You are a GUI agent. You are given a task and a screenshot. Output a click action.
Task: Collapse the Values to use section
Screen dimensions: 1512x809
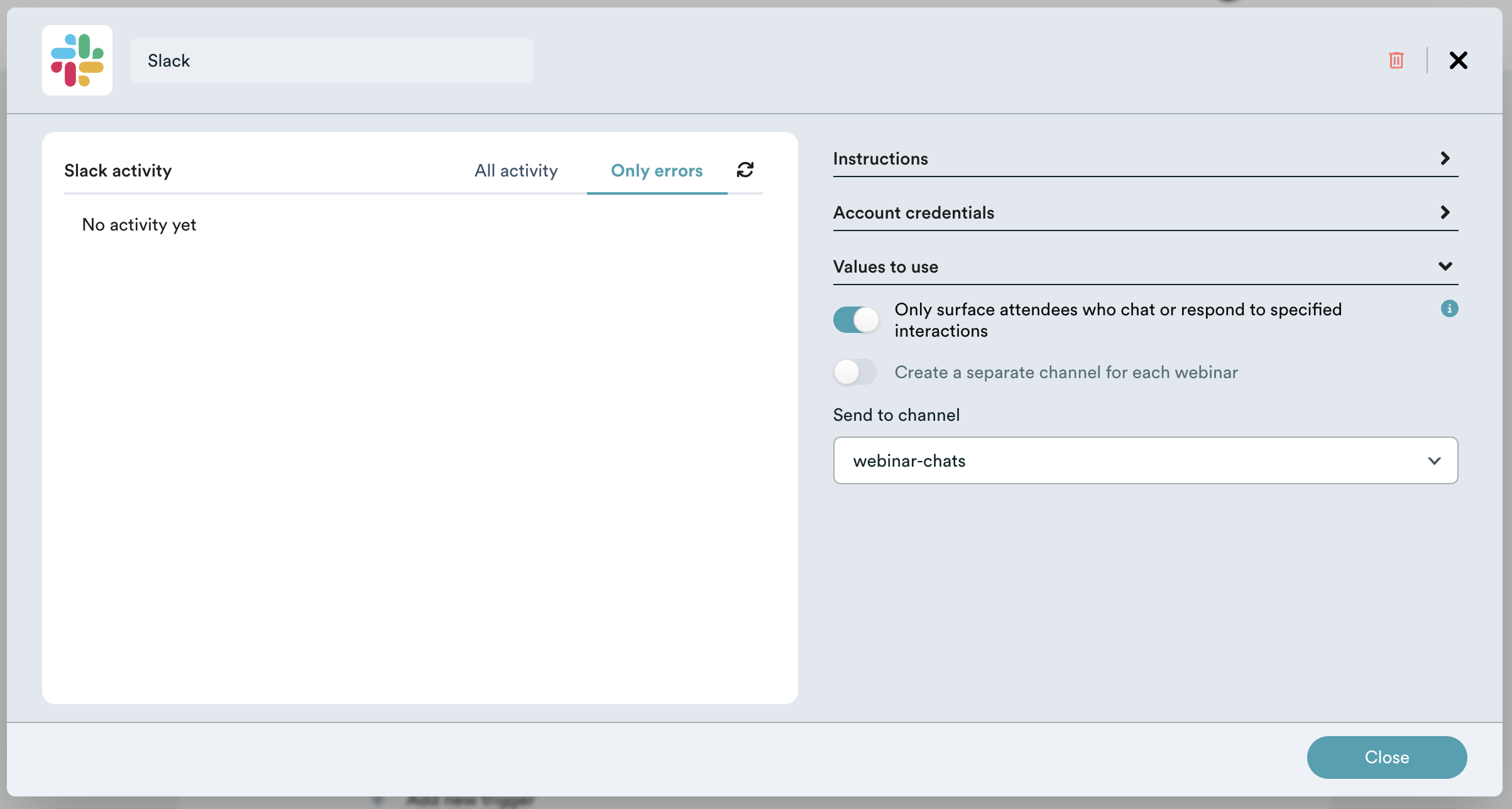1145,267
